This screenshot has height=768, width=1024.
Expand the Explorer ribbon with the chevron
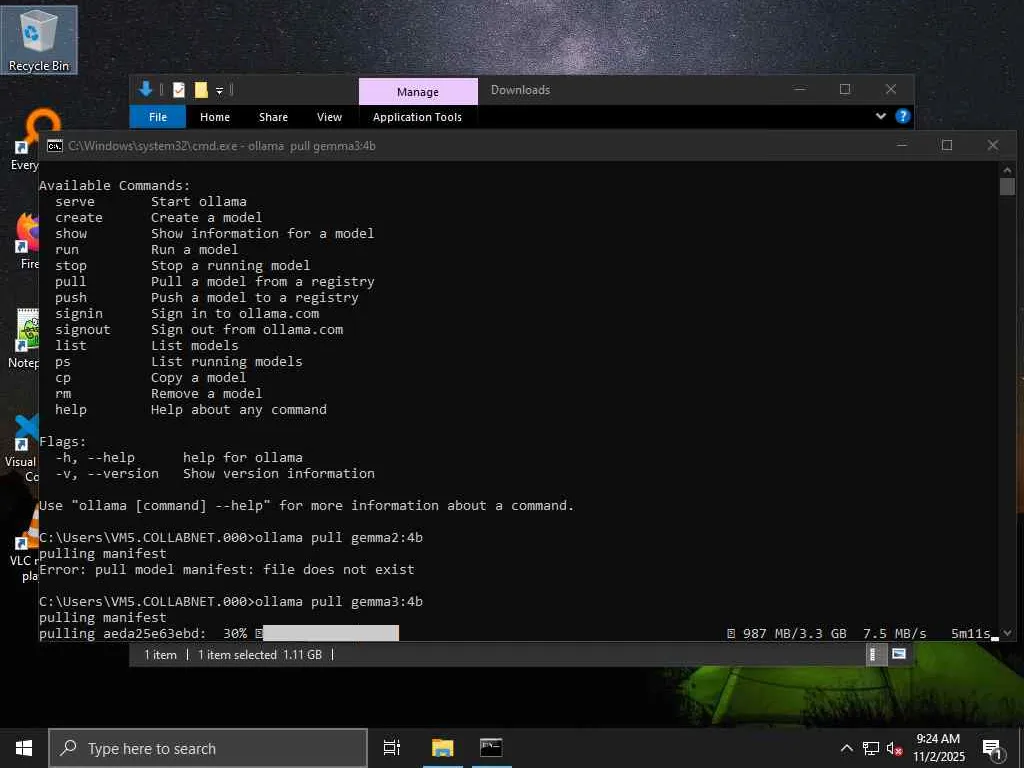[880, 116]
